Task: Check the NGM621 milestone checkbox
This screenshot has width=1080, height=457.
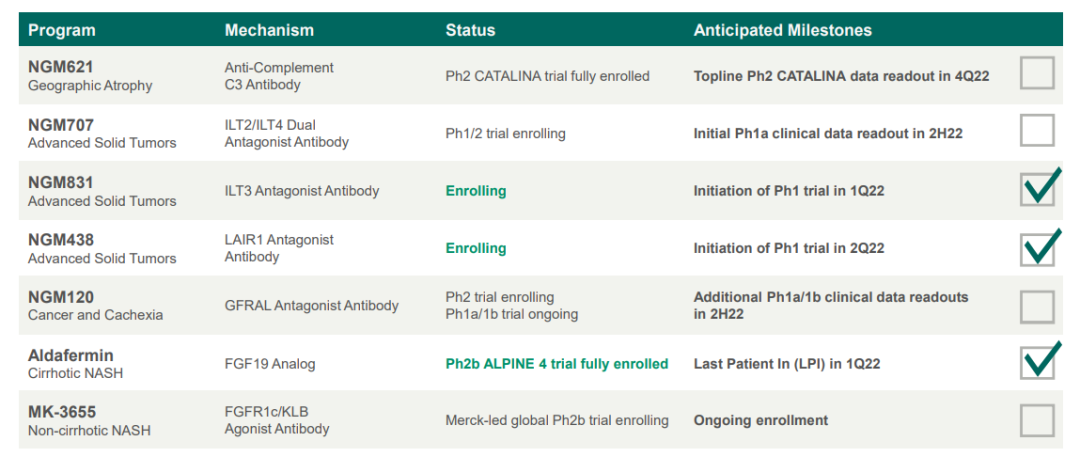Action: [1037, 74]
